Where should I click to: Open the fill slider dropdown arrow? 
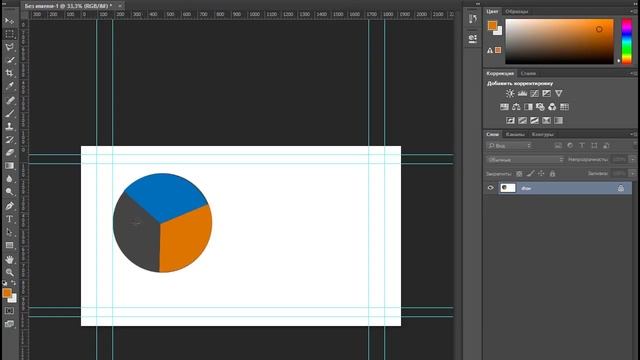[633, 174]
